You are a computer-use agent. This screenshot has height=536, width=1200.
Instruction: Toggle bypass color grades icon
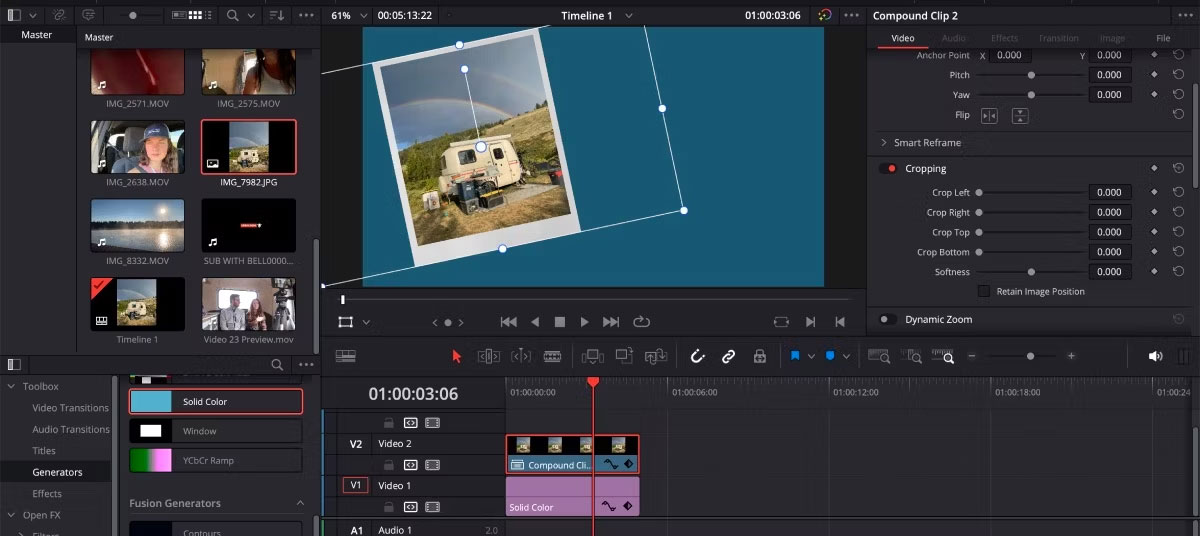824,16
